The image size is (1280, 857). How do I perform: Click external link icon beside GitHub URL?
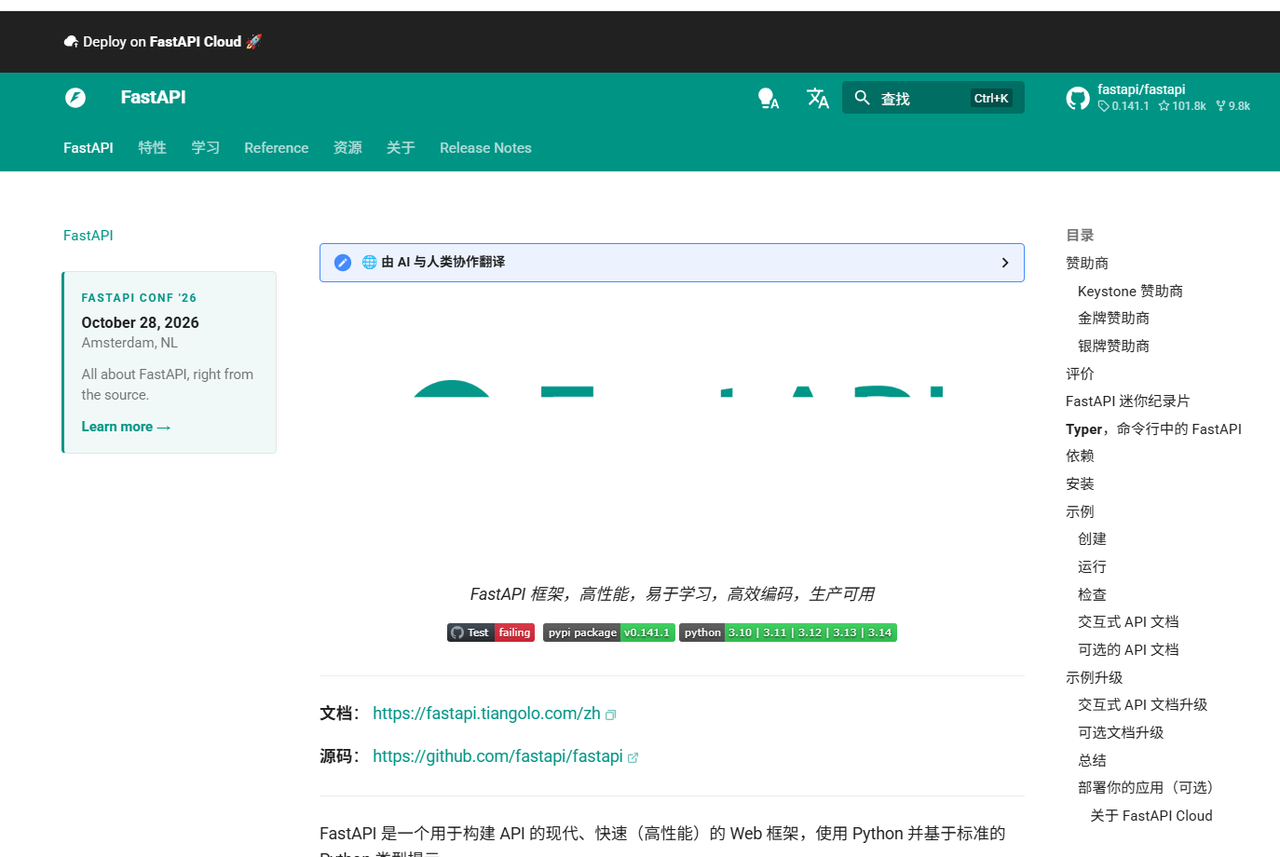(633, 758)
